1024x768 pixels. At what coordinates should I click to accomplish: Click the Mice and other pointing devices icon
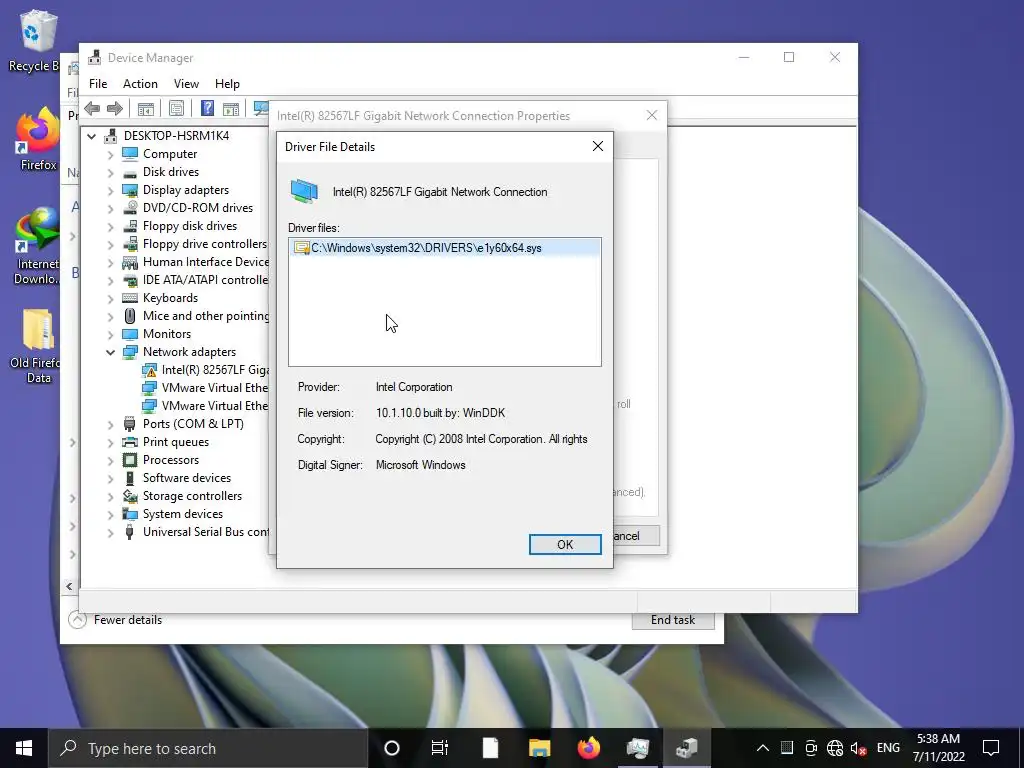click(130, 316)
